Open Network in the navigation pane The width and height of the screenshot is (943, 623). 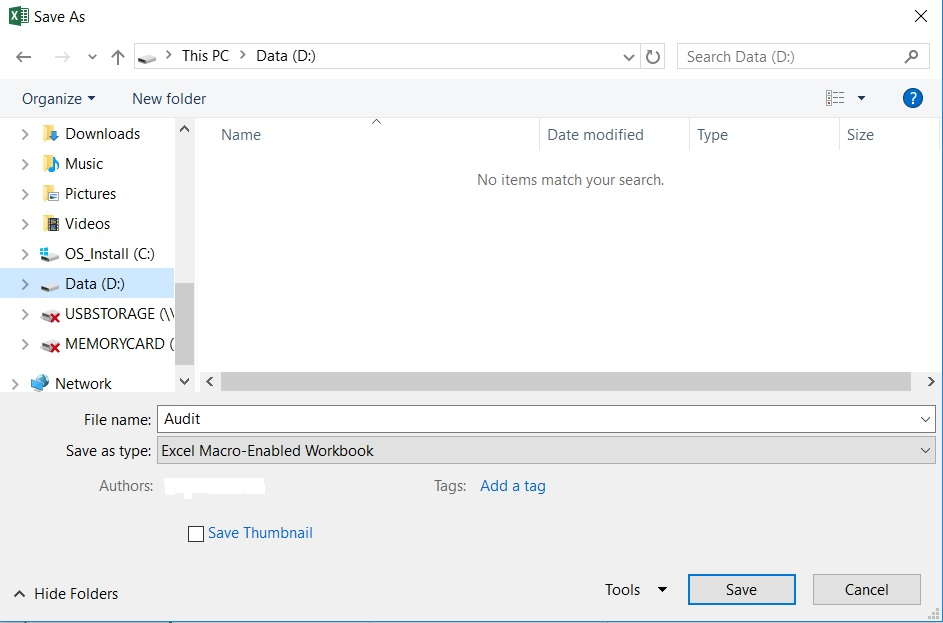84,383
